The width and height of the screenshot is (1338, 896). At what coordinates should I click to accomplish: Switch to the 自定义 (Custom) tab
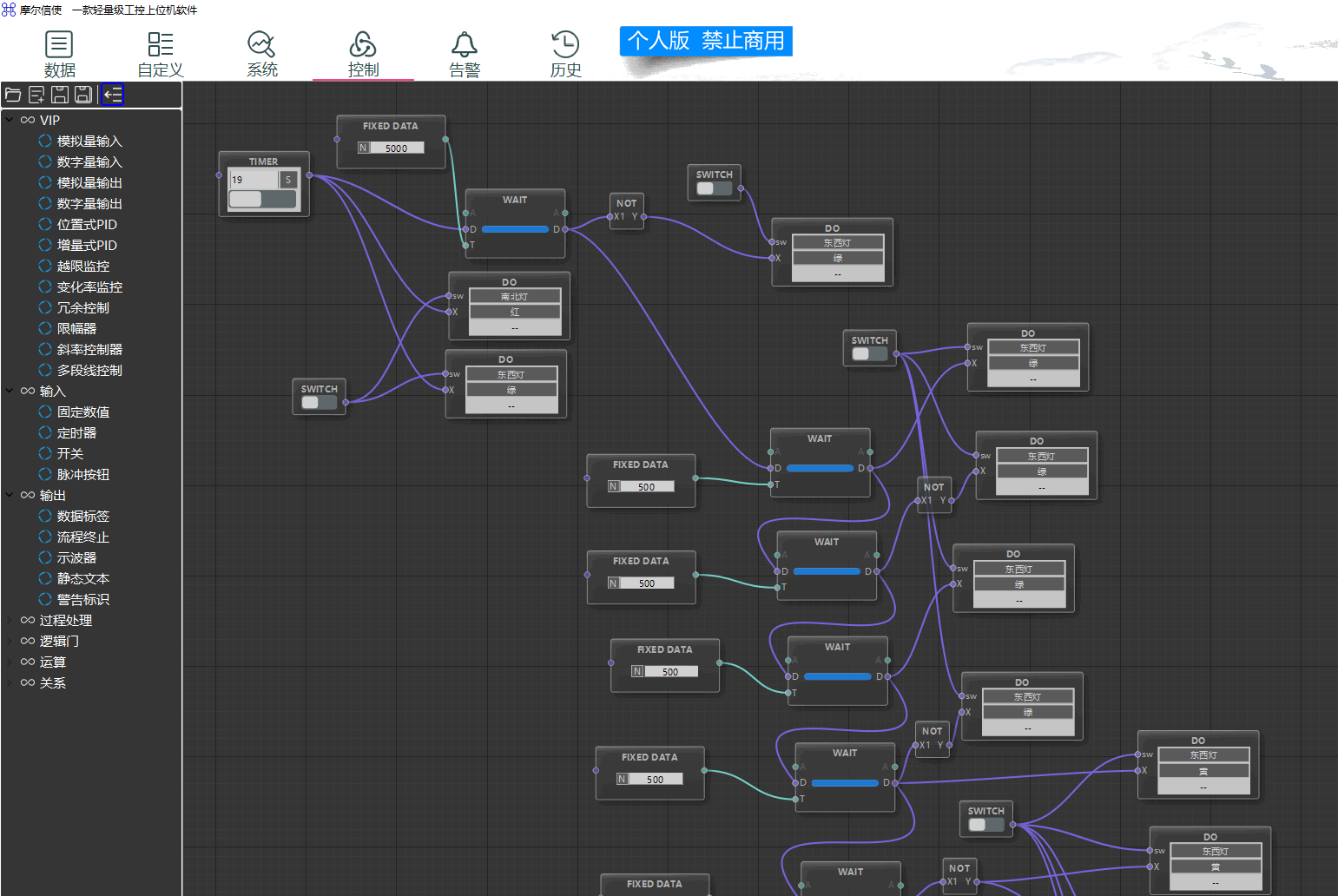pos(161,54)
